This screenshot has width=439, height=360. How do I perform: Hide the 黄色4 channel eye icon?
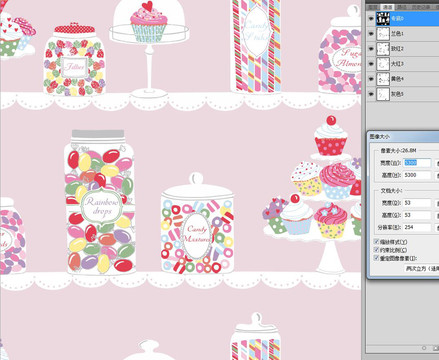click(371, 79)
